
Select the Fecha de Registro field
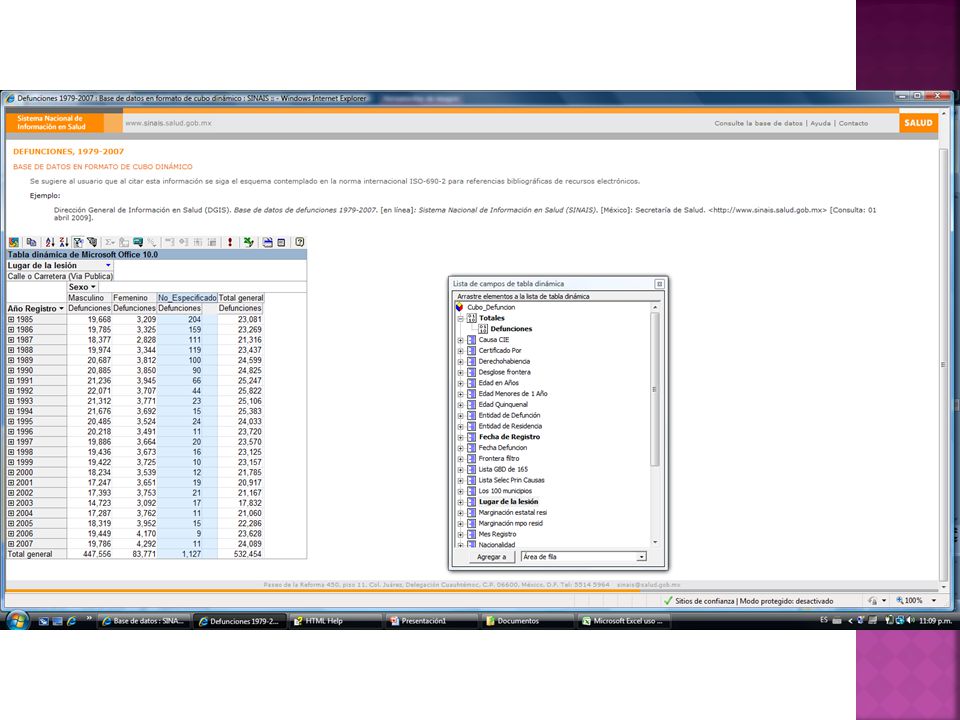point(509,437)
